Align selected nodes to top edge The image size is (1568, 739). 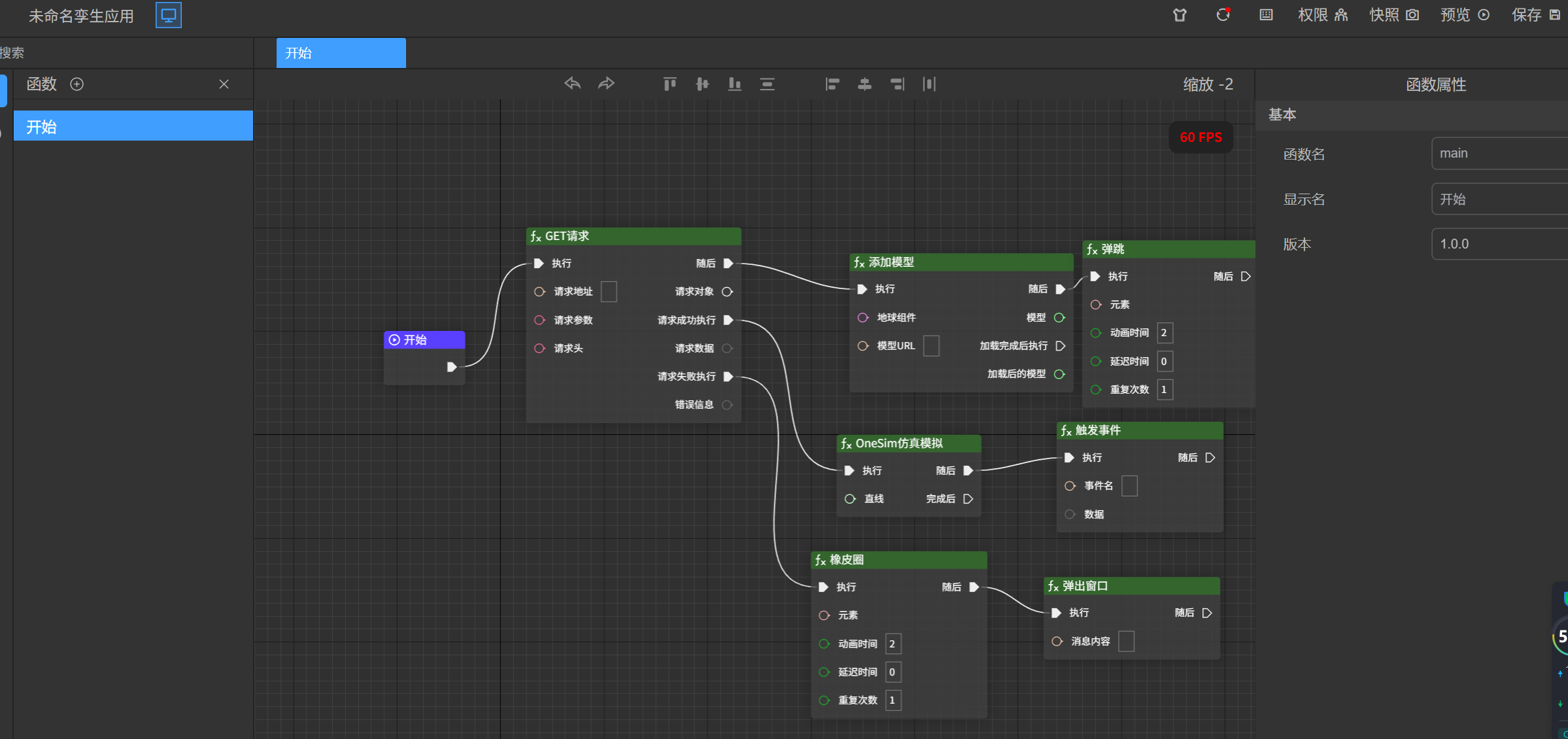[670, 84]
